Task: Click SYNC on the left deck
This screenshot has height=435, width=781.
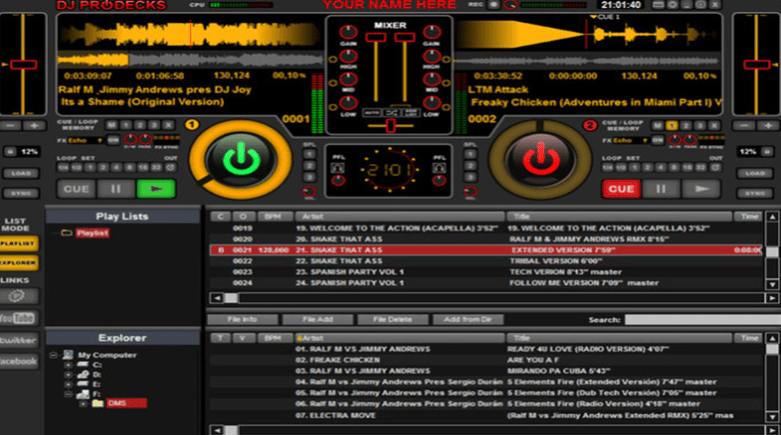Action: pos(21,193)
